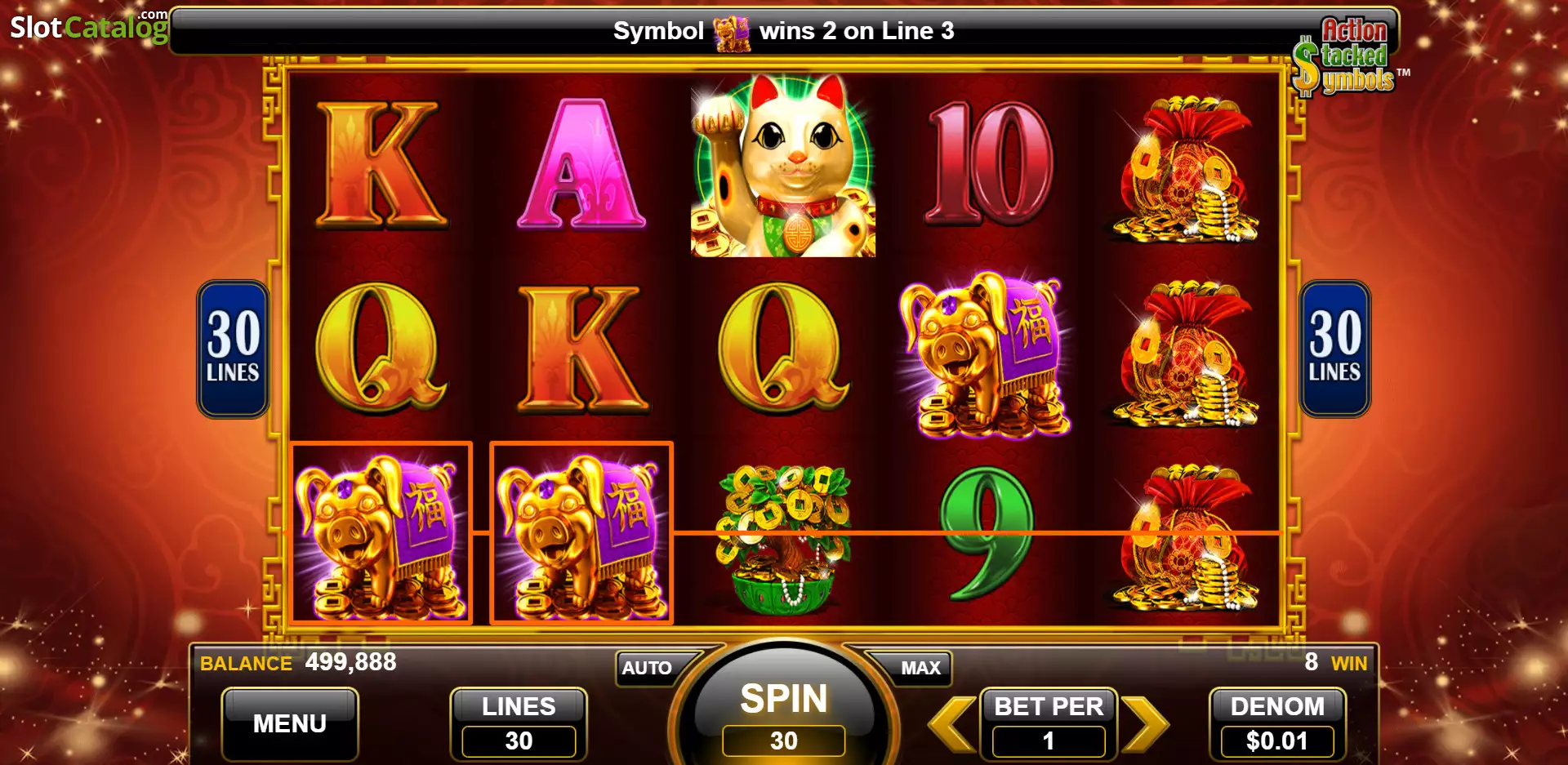Click the red 10 symbol
This screenshot has height=765, width=1568.
pyautogui.click(x=989, y=163)
